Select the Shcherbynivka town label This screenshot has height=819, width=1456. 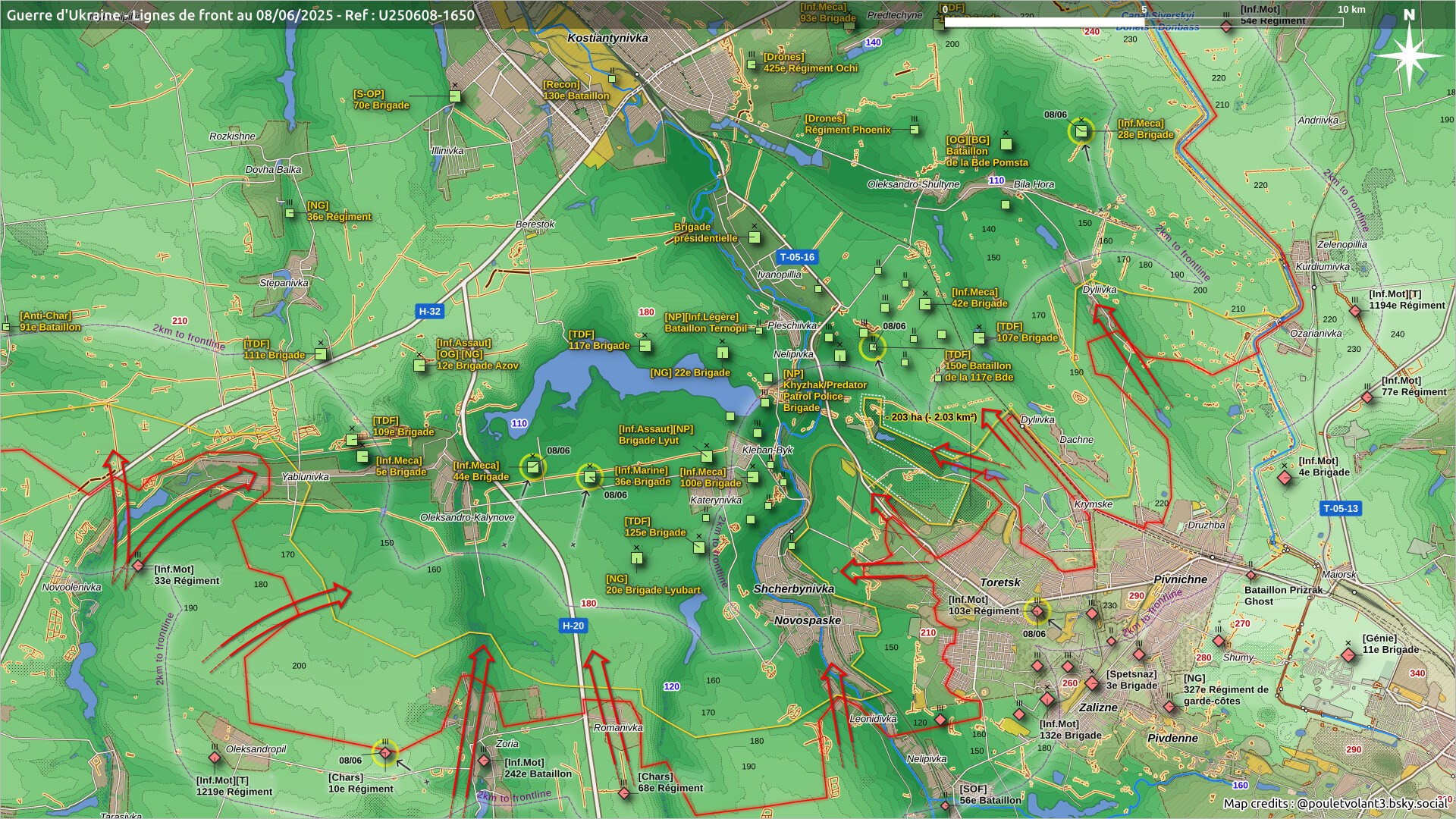794,588
